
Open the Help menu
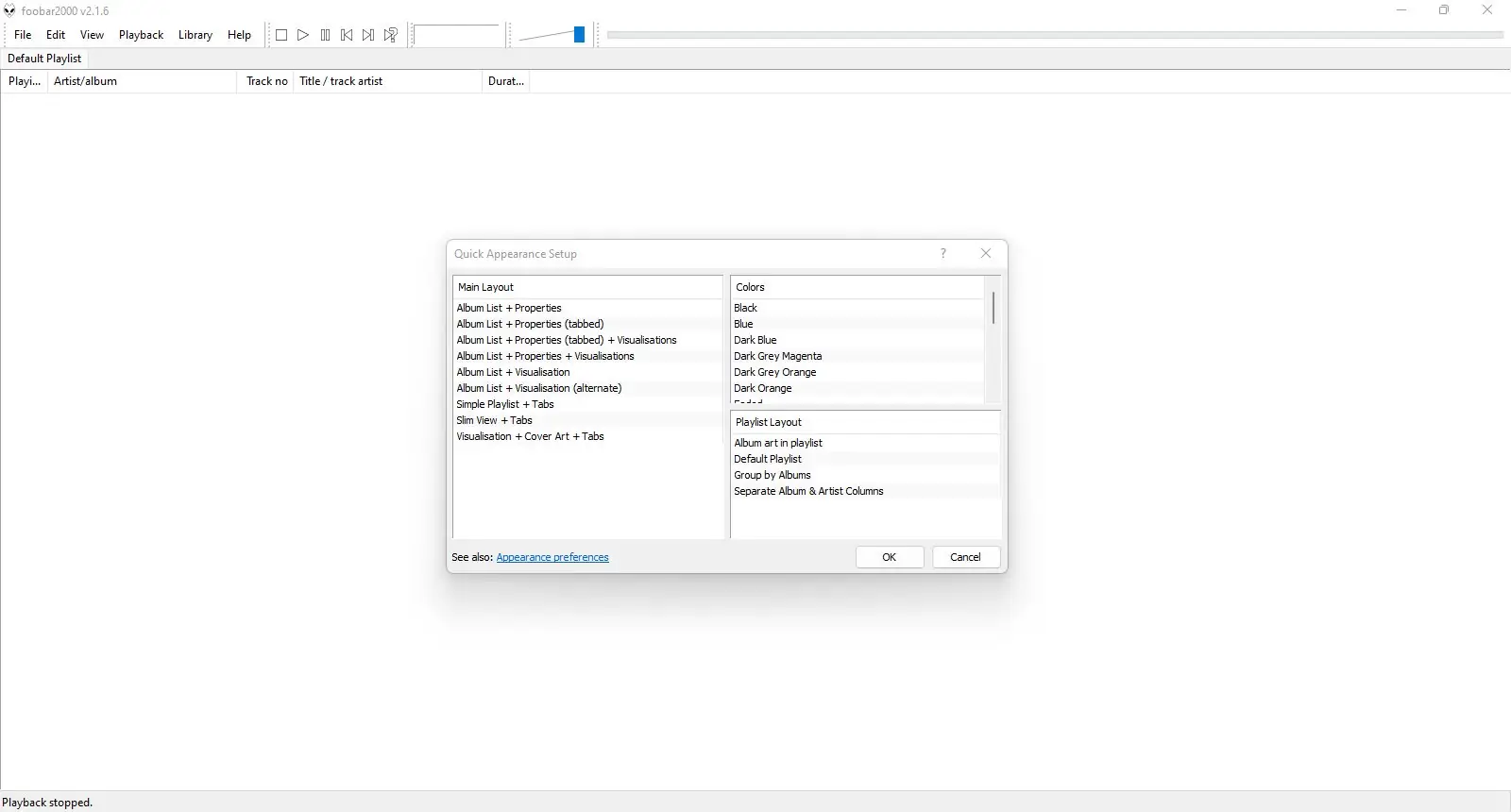click(x=239, y=35)
